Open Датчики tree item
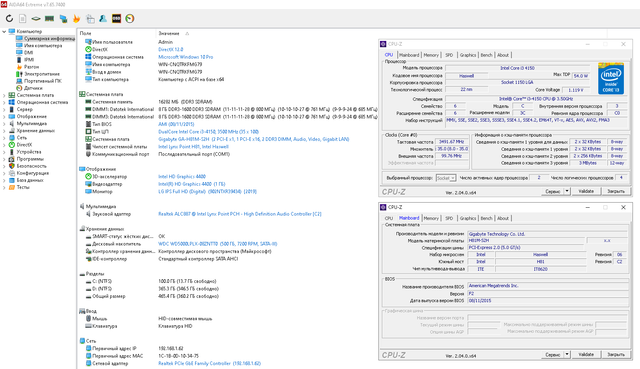 pyautogui.click(x=33, y=88)
